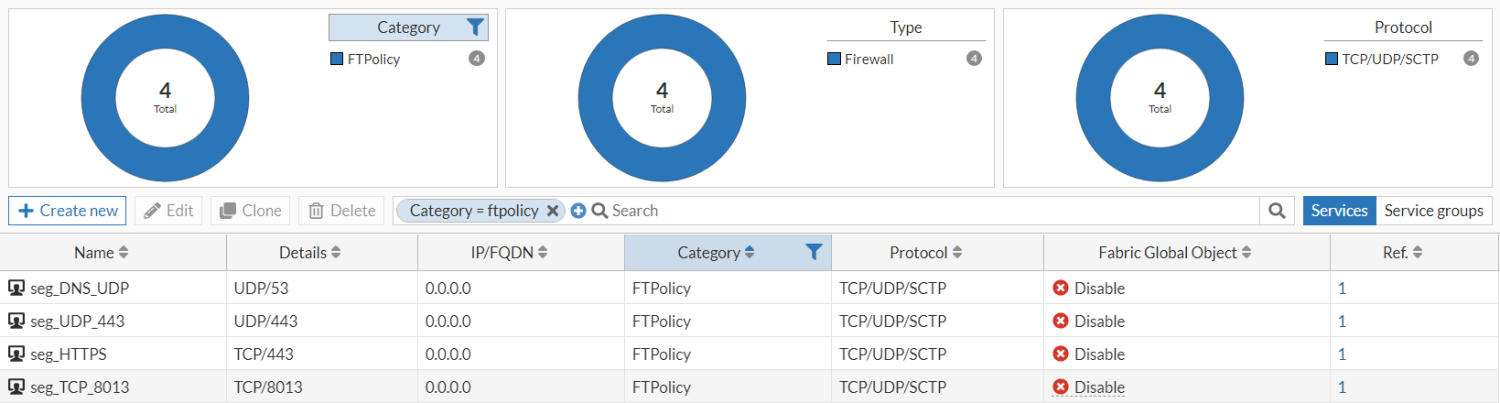This screenshot has width=1500, height=403.
Task: Switch to the Service groups tab
Action: pyautogui.click(x=1433, y=211)
